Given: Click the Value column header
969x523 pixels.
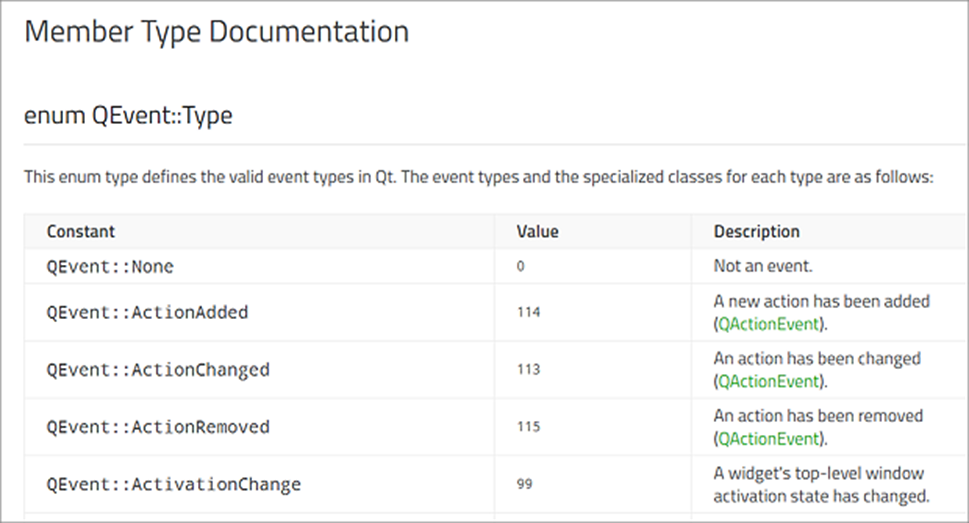Looking at the screenshot, I should click(x=537, y=231).
